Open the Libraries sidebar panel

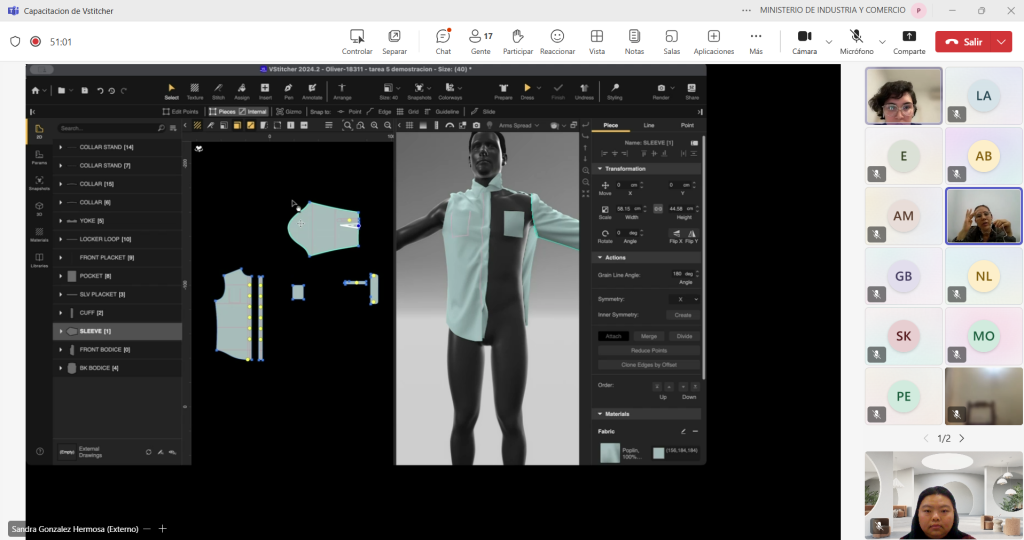tap(39, 261)
